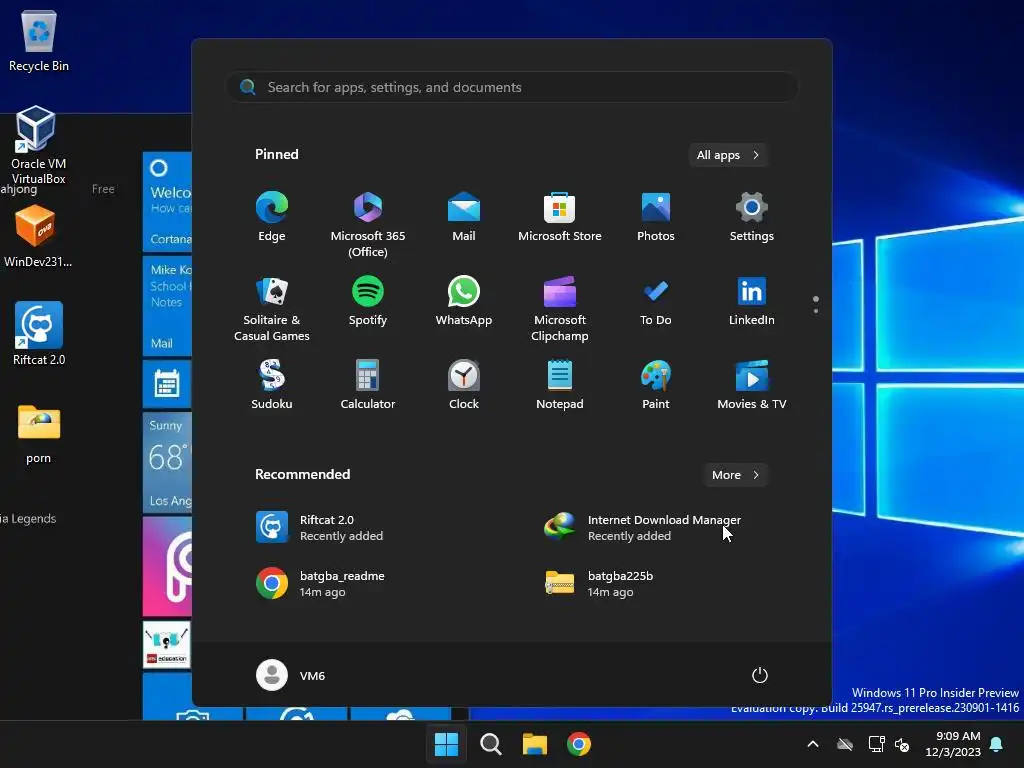Open the Calendar tile behind Start menu
The image size is (1024, 768).
click(167, 384)
